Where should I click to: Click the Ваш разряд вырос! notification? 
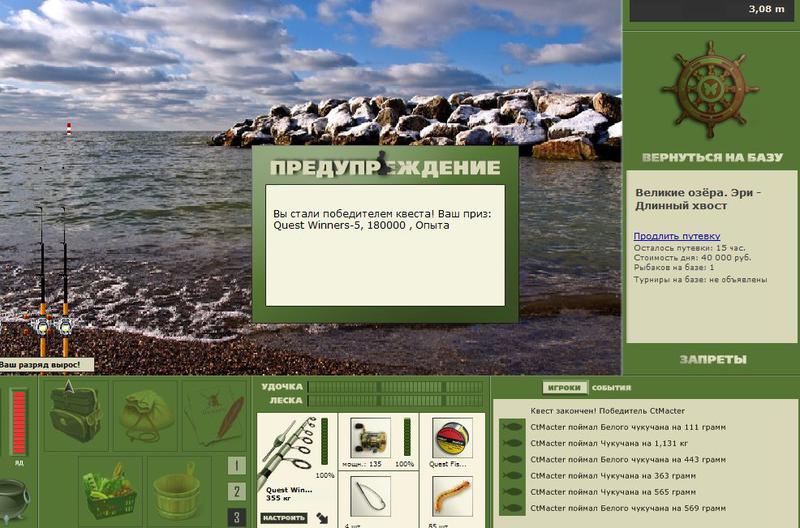click(x=46, y=365)
